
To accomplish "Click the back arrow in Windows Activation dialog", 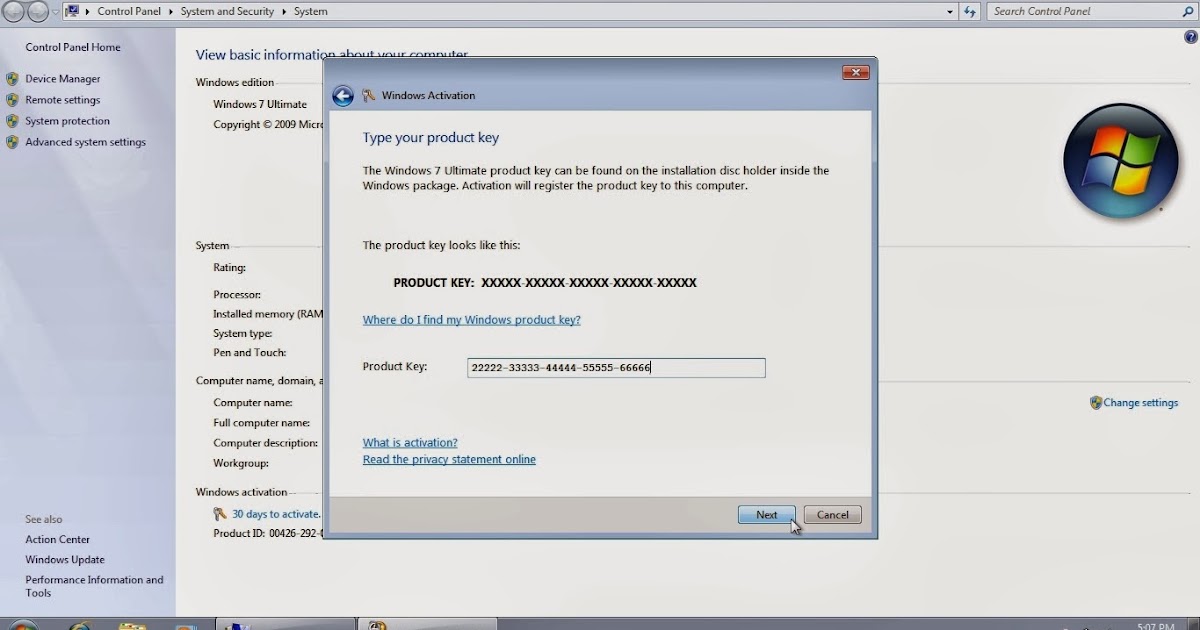I will [343, 96].
